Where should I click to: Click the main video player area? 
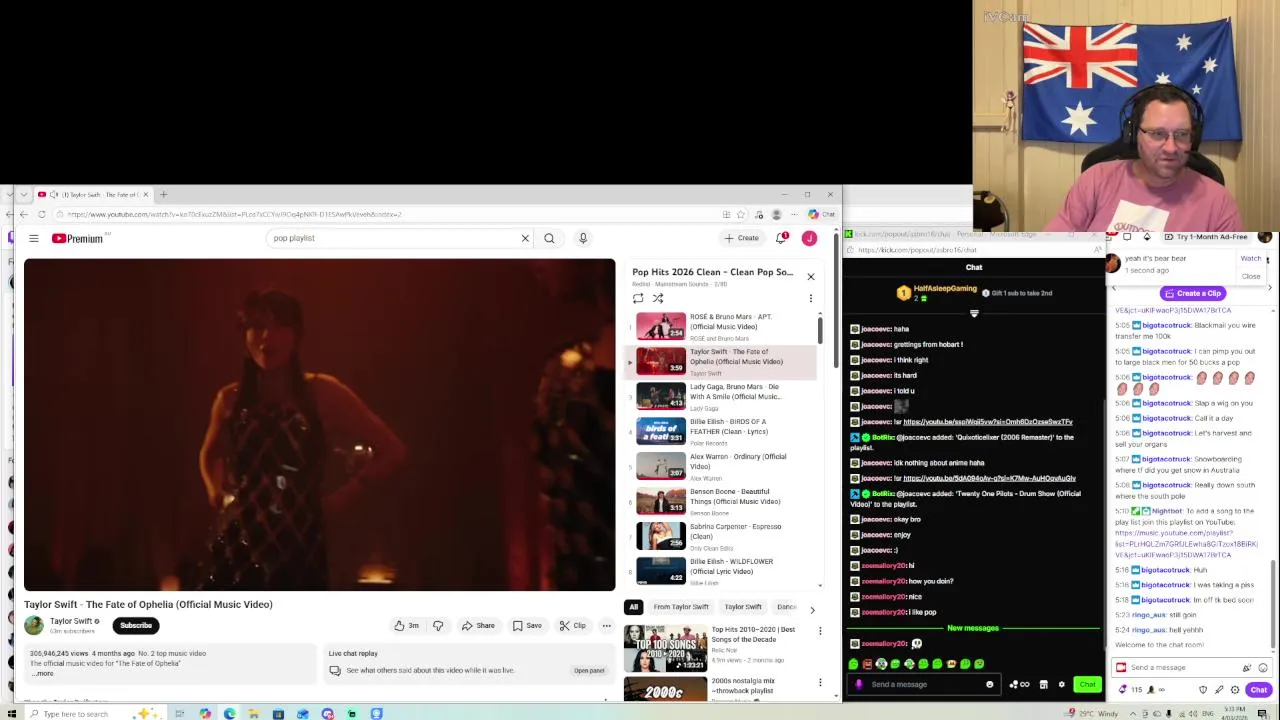320,425
